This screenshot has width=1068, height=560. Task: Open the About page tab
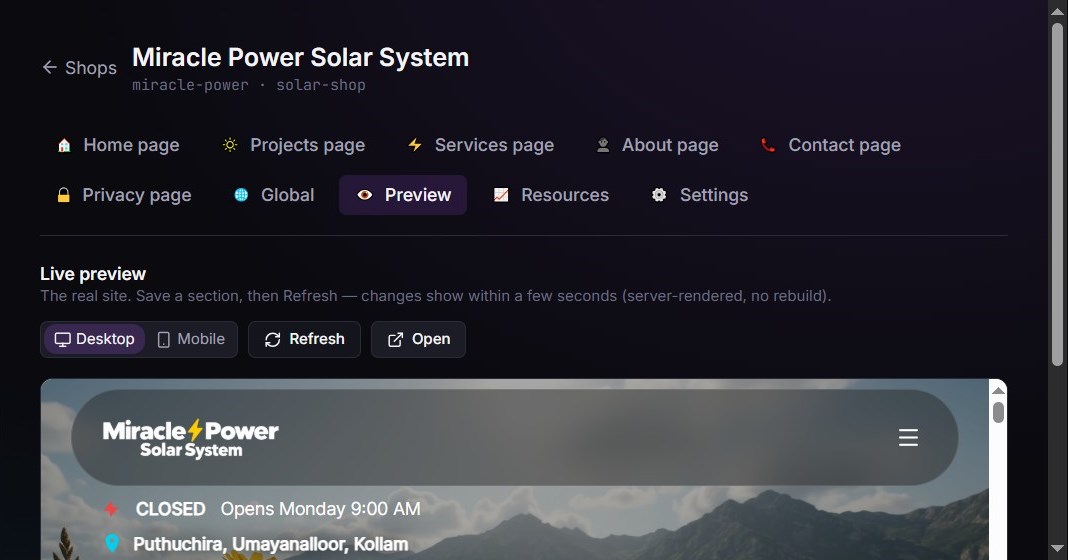click(657, 145)
